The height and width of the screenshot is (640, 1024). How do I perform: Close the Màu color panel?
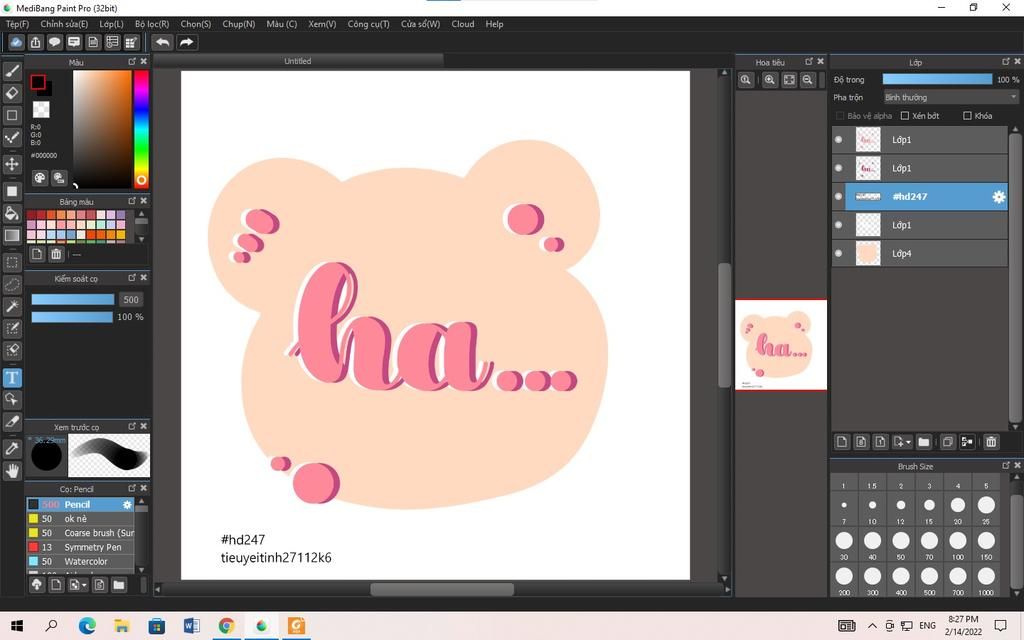click(144, 61)
